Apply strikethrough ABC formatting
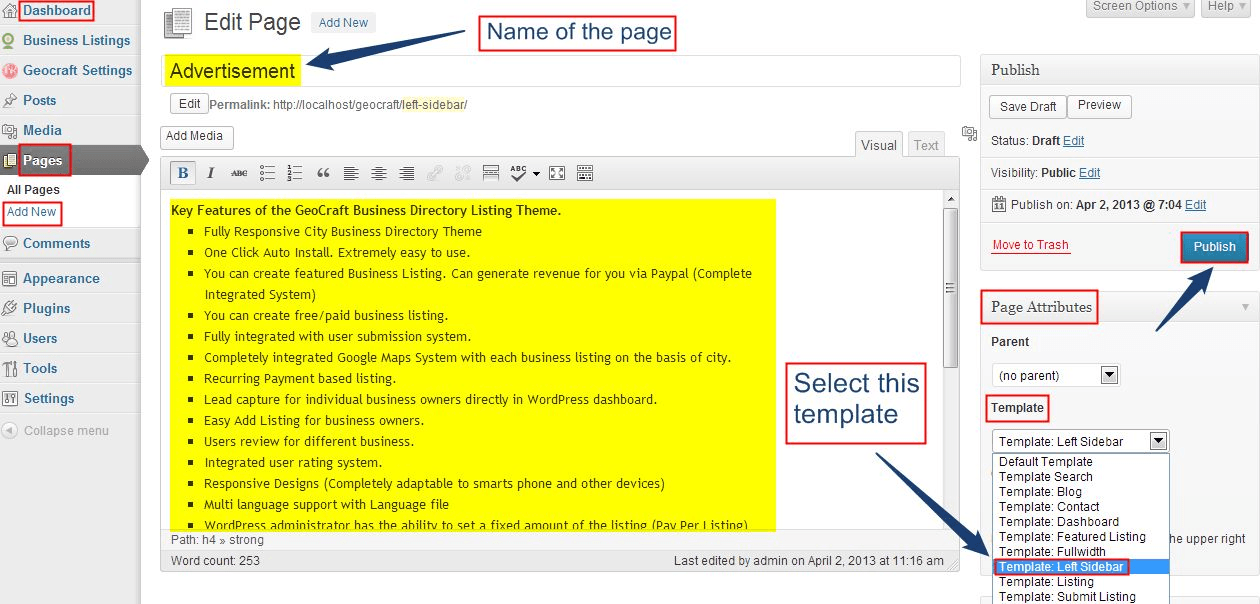This screenshot has height=604, width=1260. [x=239, y=173]
